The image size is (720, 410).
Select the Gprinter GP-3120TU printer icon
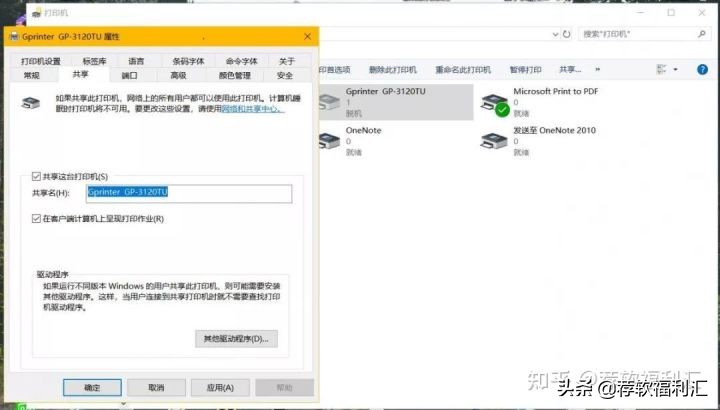329,102
